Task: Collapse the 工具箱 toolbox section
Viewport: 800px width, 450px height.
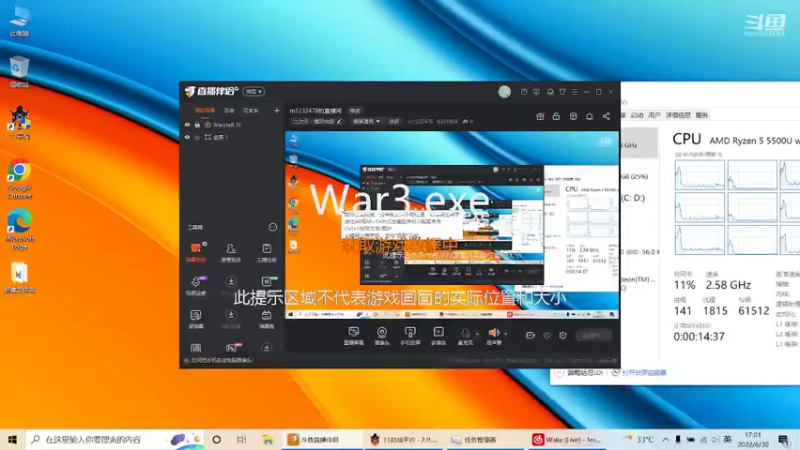Action: (273, 227)
